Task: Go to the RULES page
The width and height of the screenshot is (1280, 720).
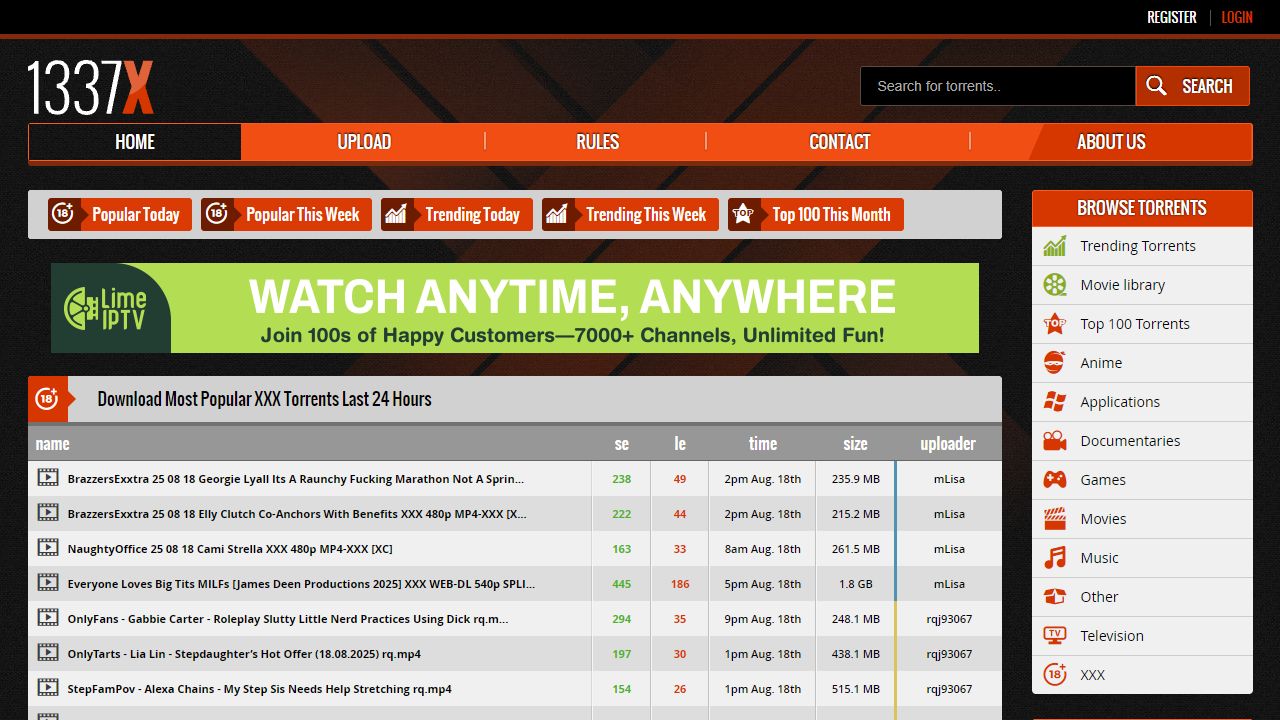Action: (597, 142)
